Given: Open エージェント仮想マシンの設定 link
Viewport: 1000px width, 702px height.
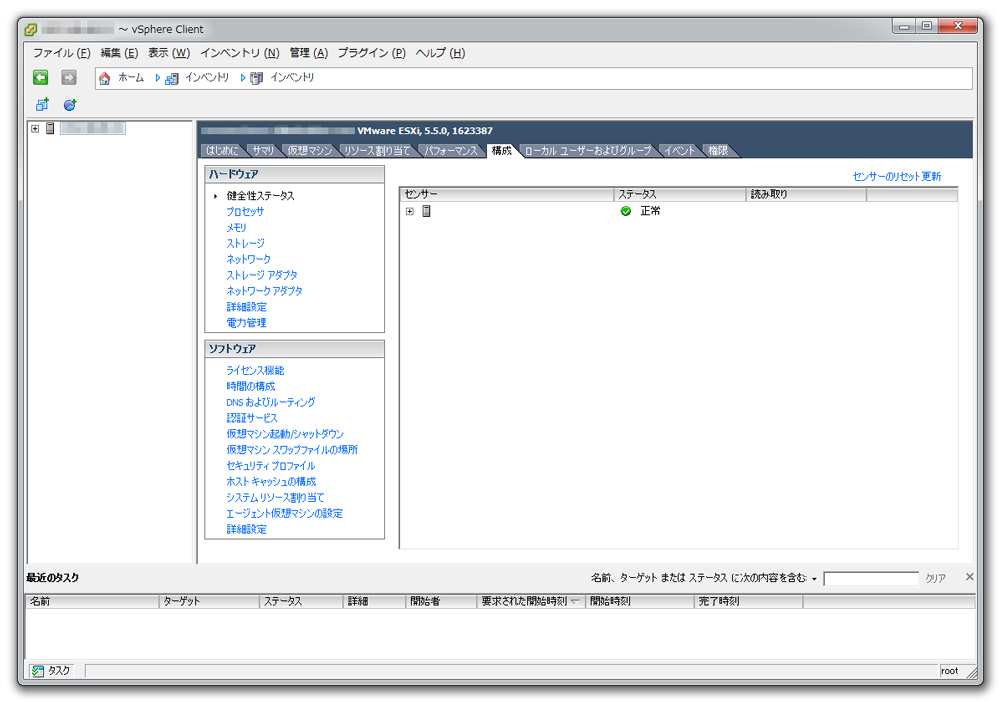Looking at the screenshot, I should [x=284, y=513].
